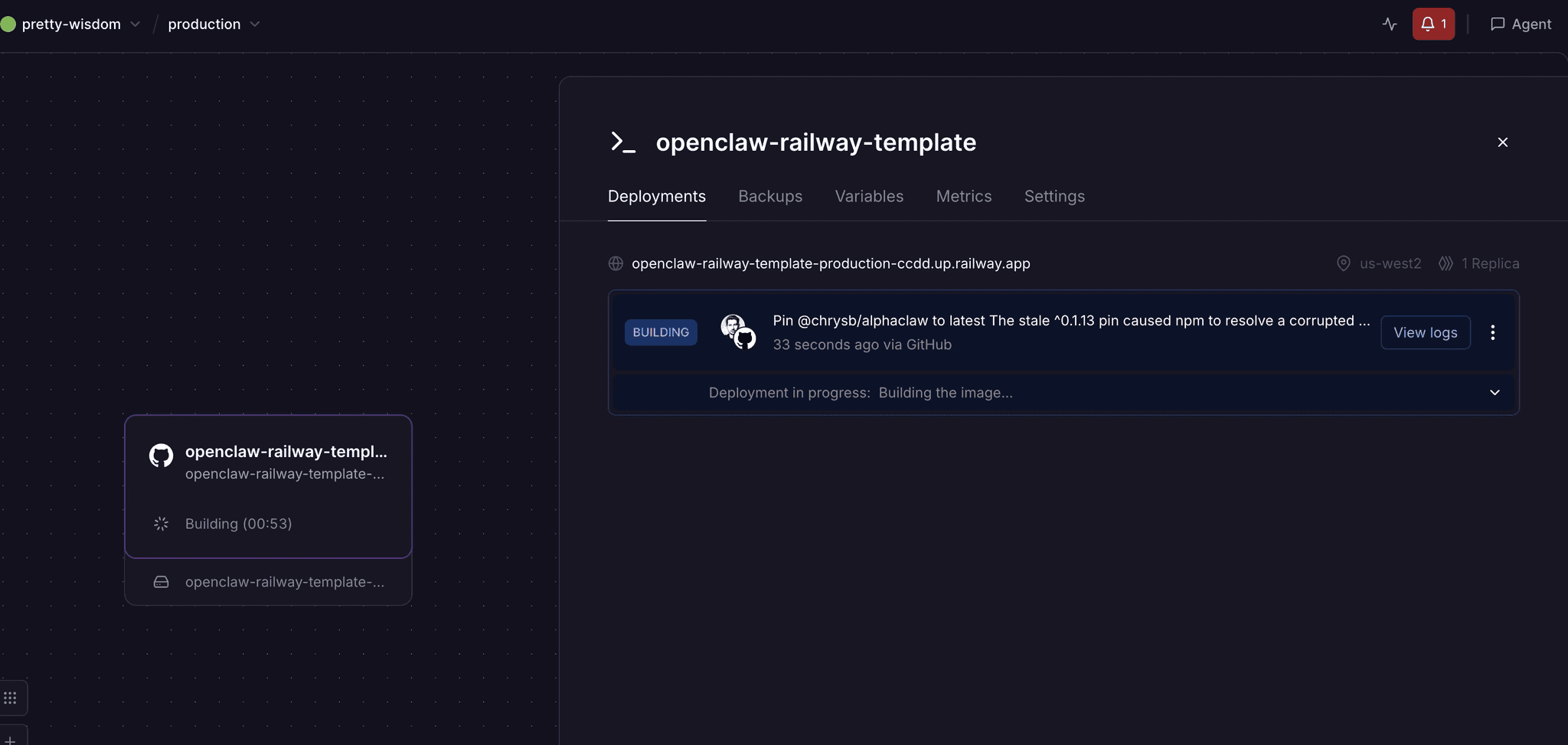
Task: Click the GitHub icon on the service card
Action: 161,456
